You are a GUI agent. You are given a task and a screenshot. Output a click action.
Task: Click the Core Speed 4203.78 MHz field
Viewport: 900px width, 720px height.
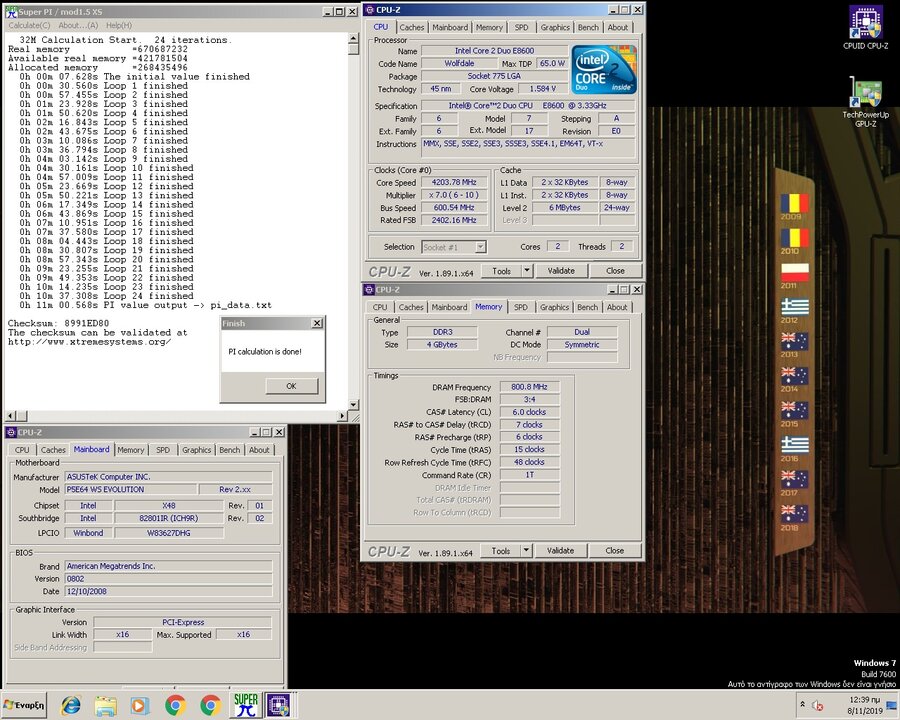click(453, 183)
